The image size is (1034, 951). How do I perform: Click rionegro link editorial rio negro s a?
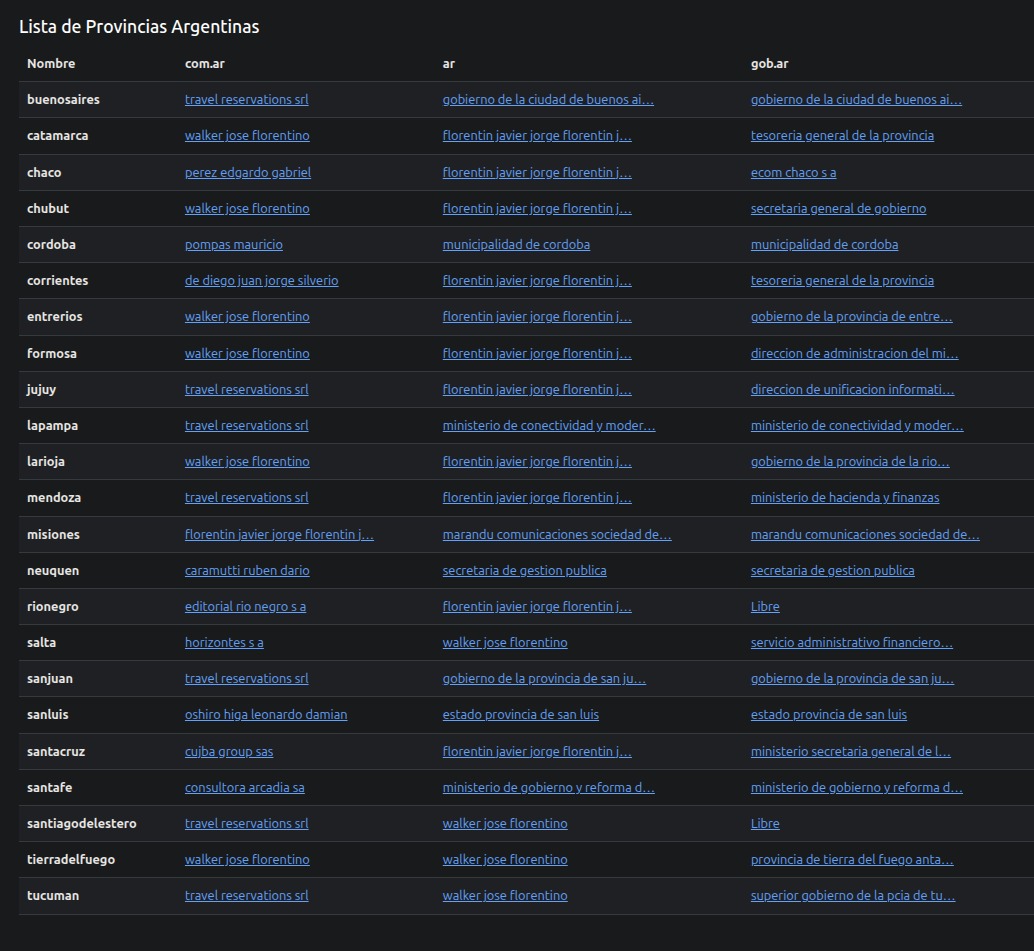click(x=245, y=607)
